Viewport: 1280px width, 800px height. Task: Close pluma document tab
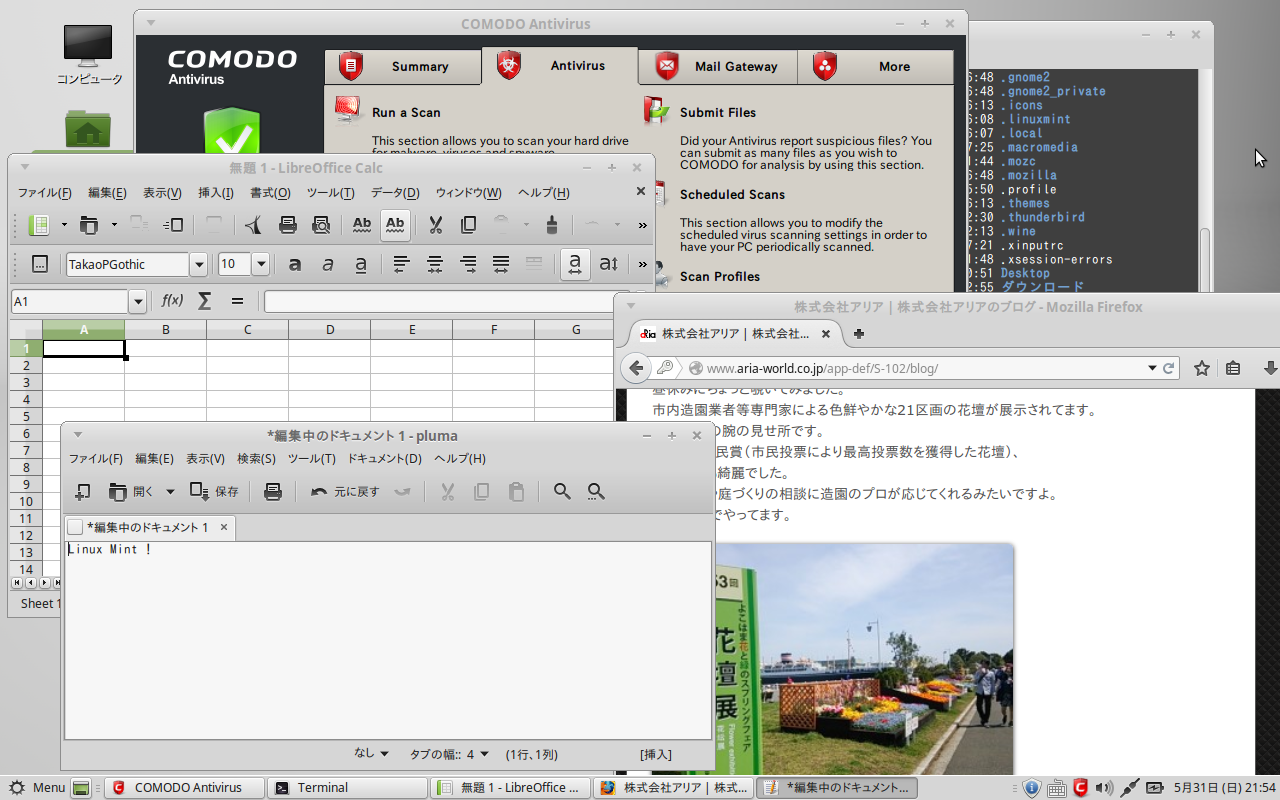pos(224,527)
